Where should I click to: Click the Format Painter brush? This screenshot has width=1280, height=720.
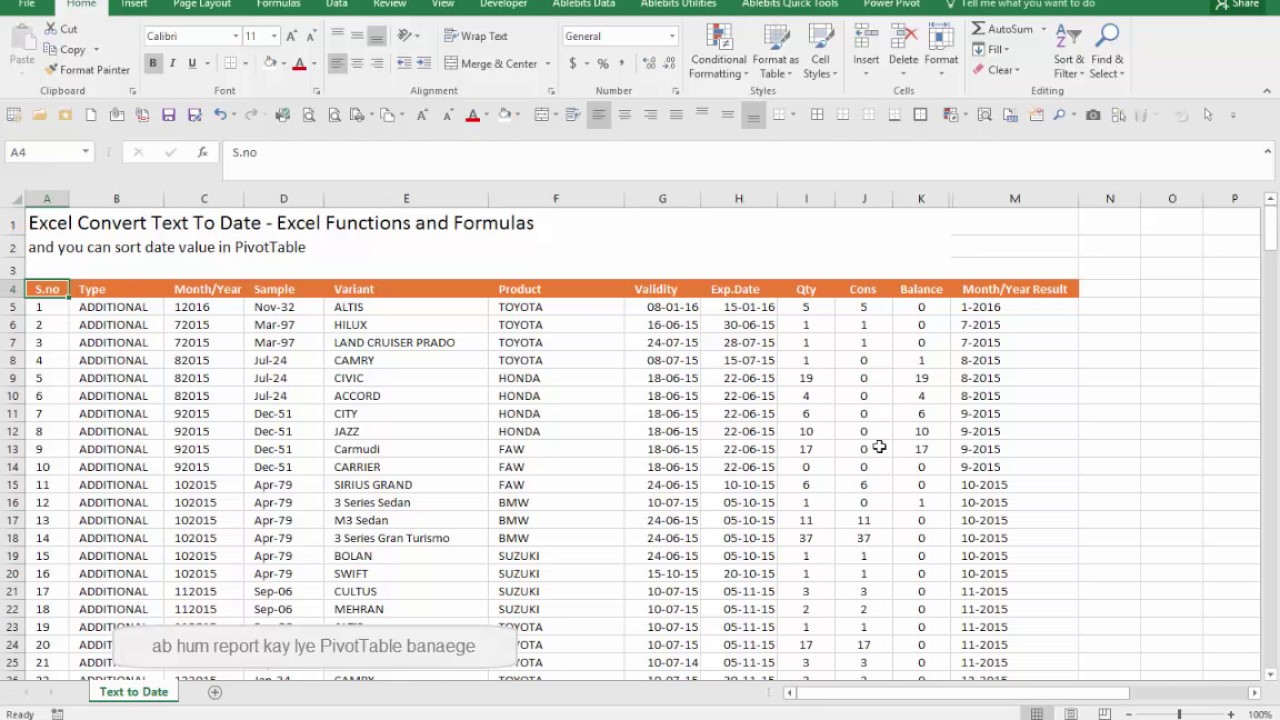point(51,70)
